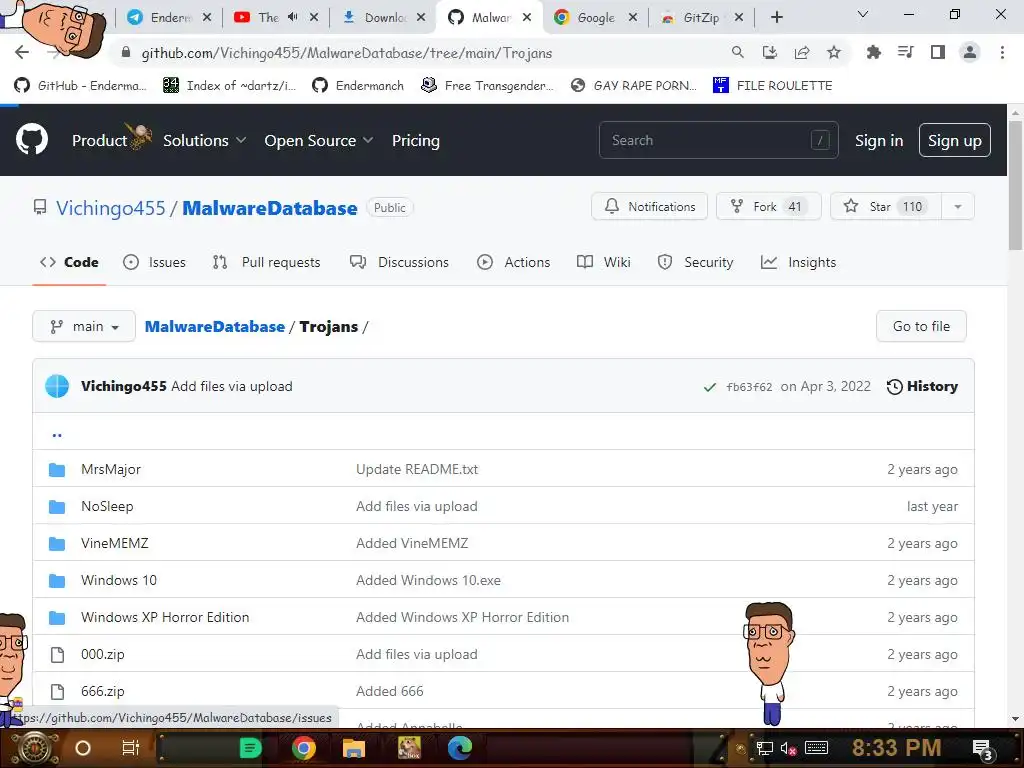
Task: Click the page vertical scrollbar thumb
Action: tap(1015, 184)
